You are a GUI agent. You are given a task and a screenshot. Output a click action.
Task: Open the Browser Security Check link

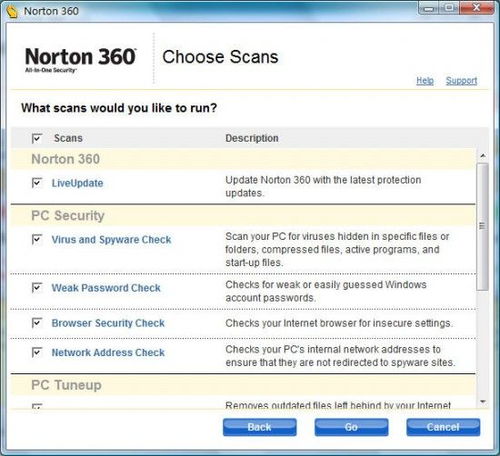108,323
